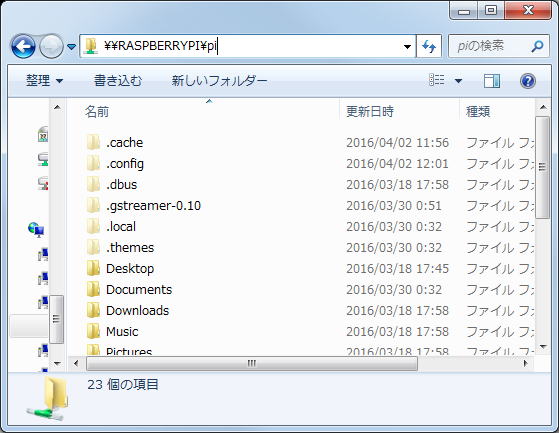Select the Network globe icon in sidebar

[x=36, y=230]
